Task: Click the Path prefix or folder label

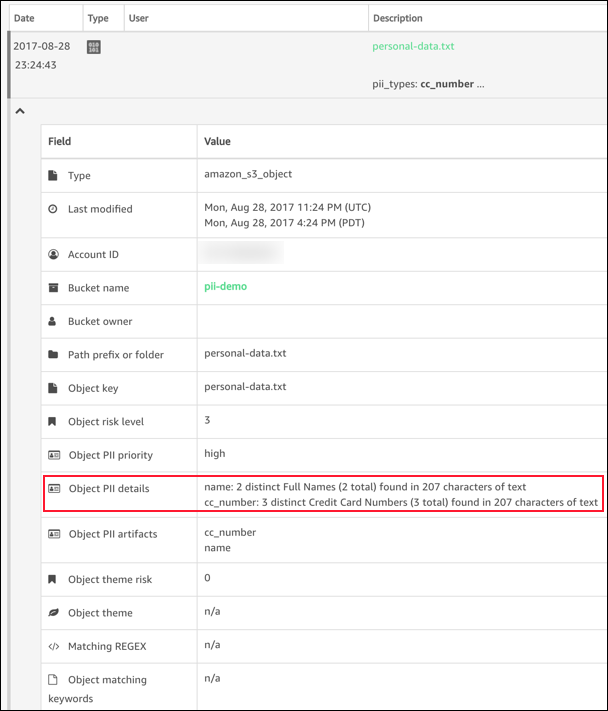Action: coord(116,355)
